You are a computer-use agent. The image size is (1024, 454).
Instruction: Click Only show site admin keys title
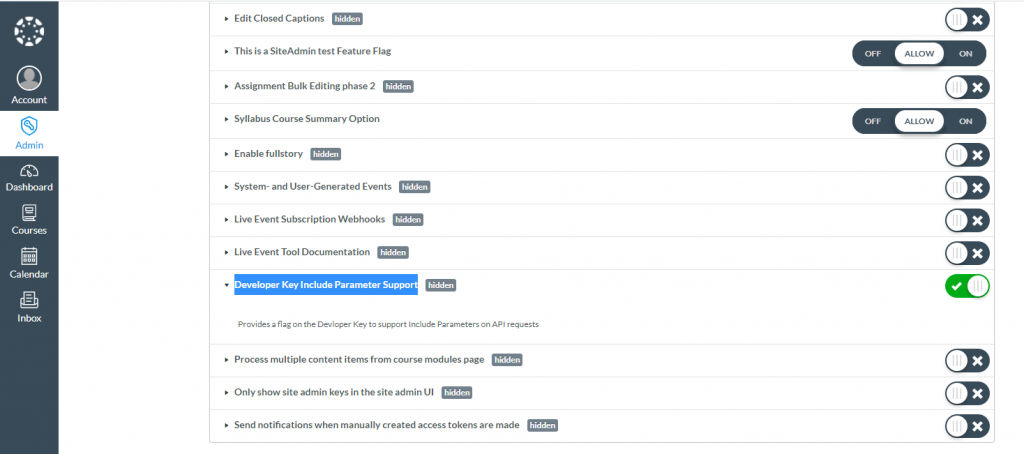(334, 392)
